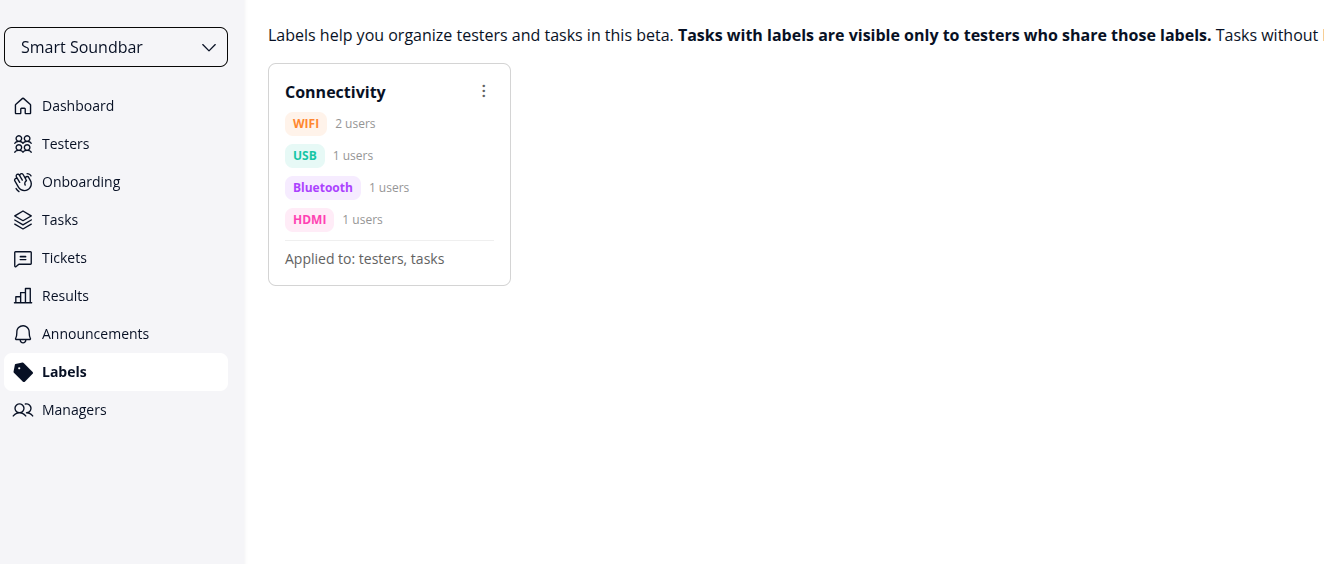Click the Dashboard home icon
1324x564 pixels.
[x=23, y=106]
